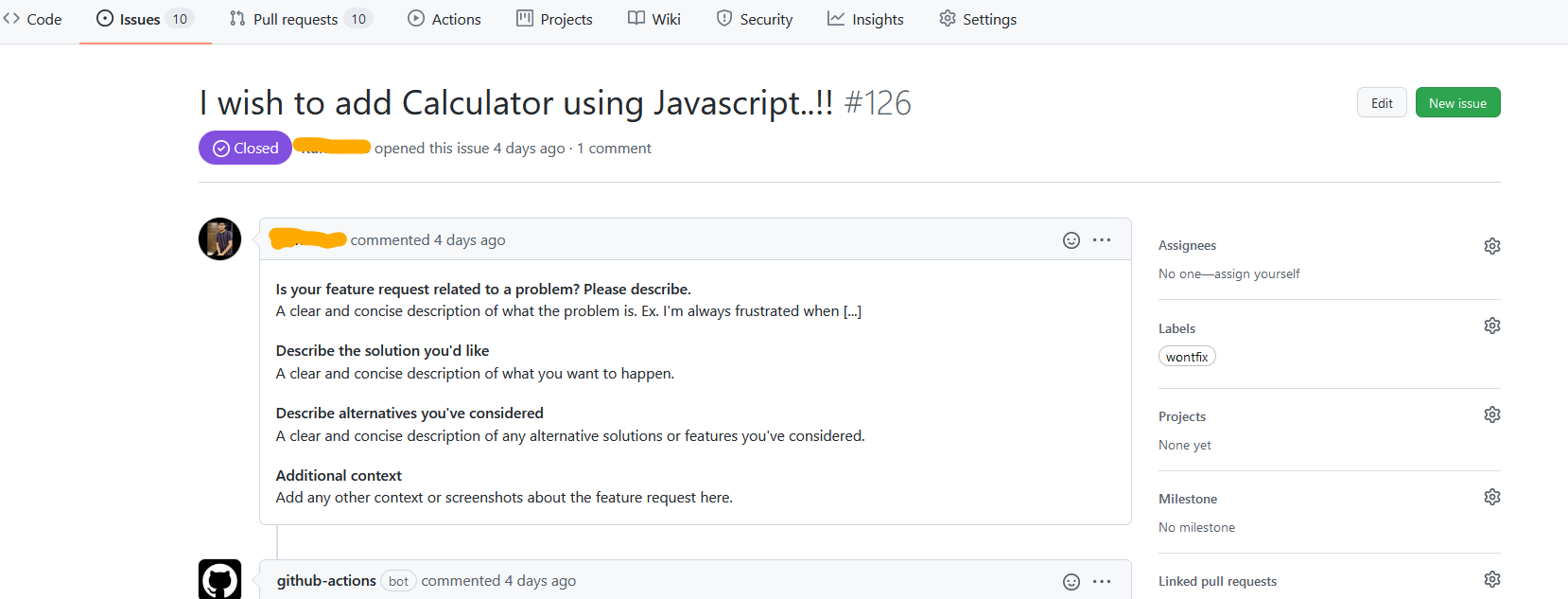Viewport: 1568px width, 599px height.
Task: Click the Assignees sidebar heading
Action: (x=1187, y=246)
